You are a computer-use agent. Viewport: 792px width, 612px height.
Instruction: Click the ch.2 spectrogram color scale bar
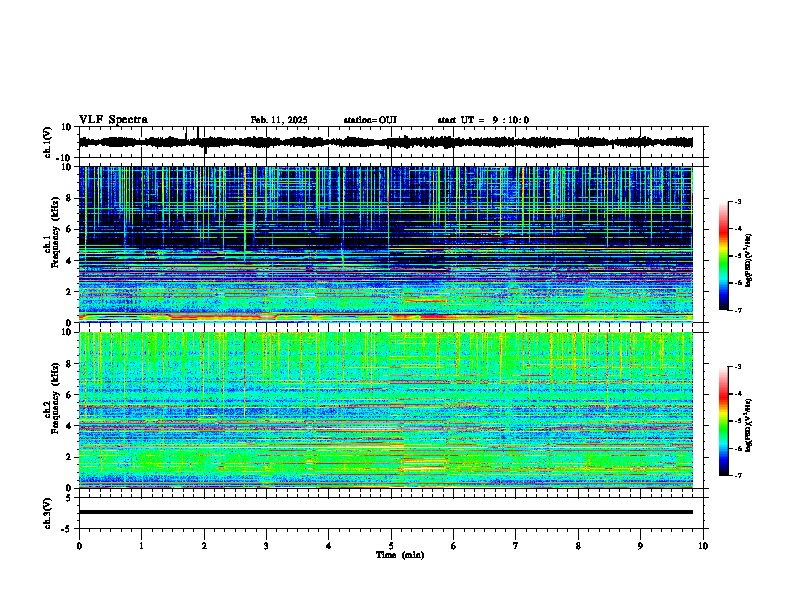[724, 421]
